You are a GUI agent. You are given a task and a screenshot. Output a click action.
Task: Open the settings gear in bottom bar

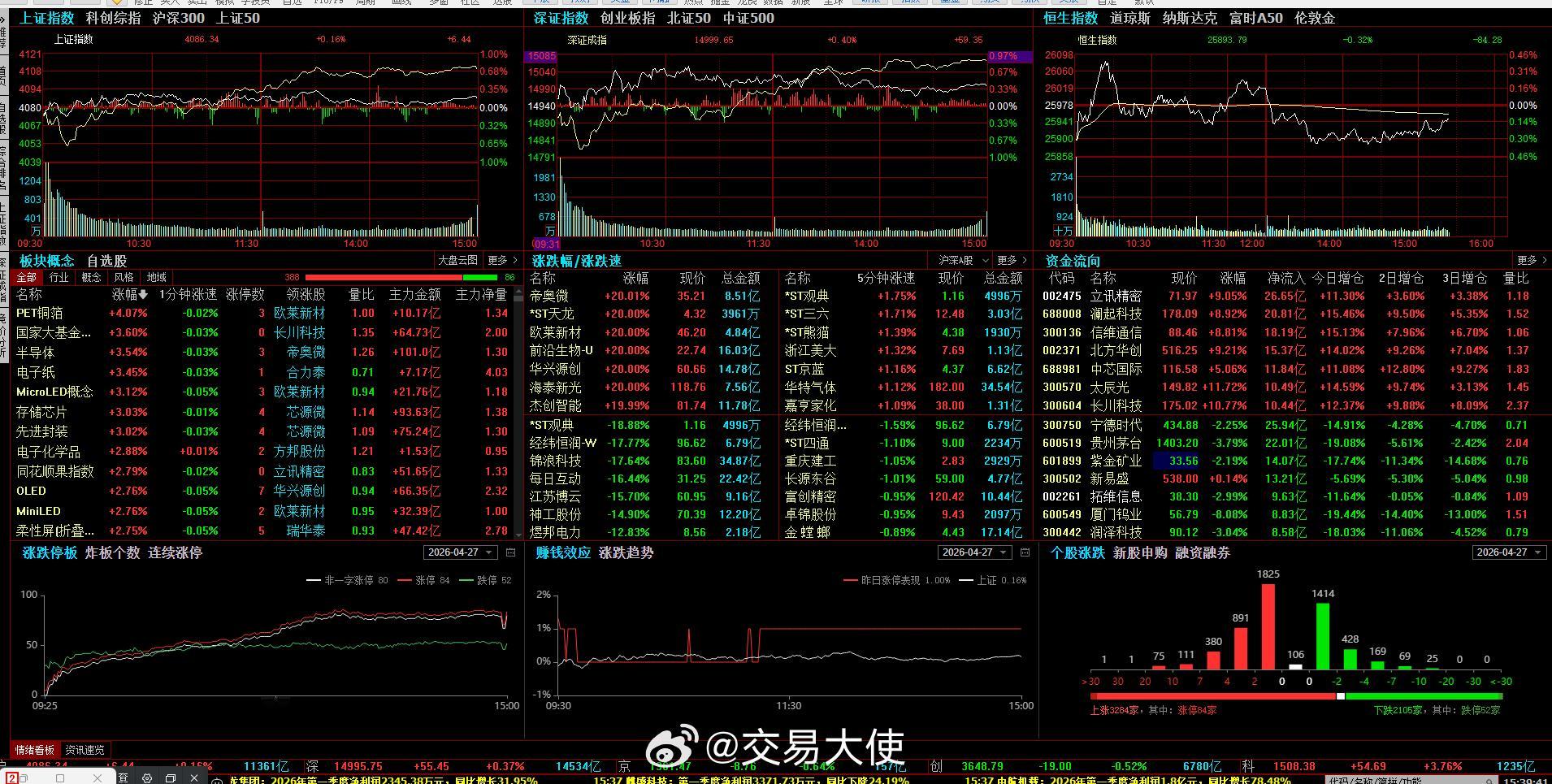point(146,778)
